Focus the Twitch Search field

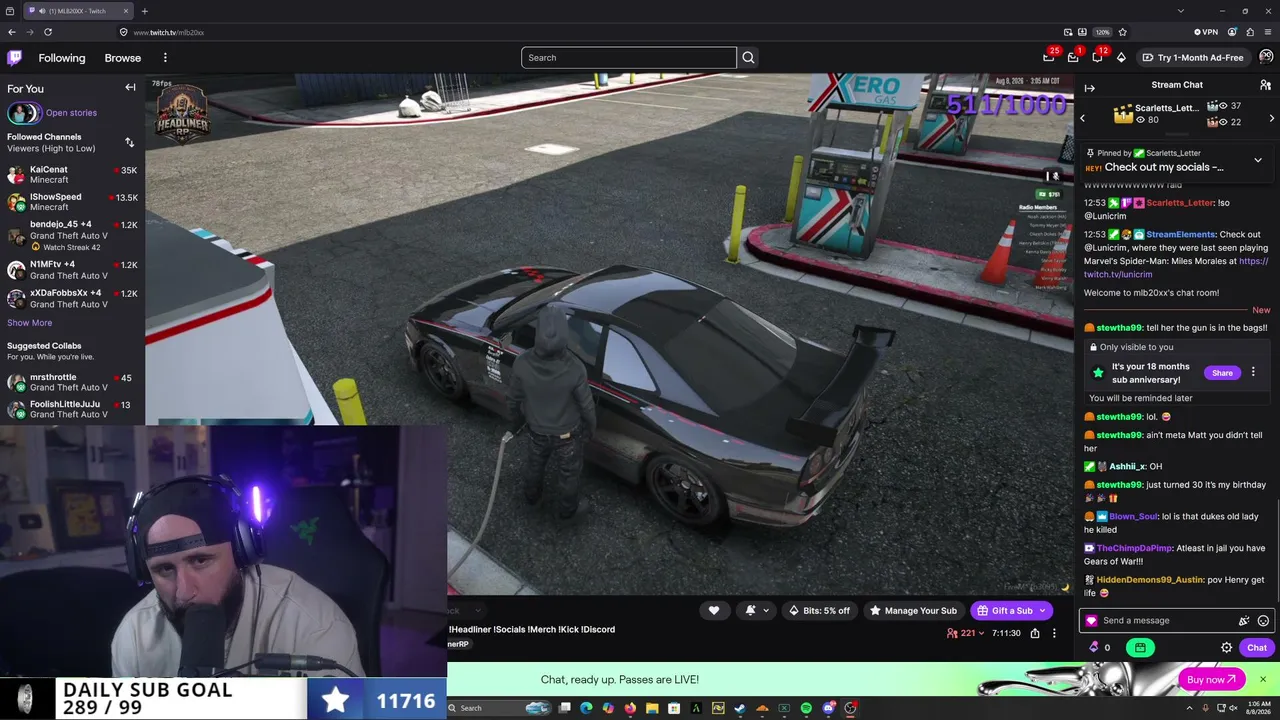(x=629, y=58)
